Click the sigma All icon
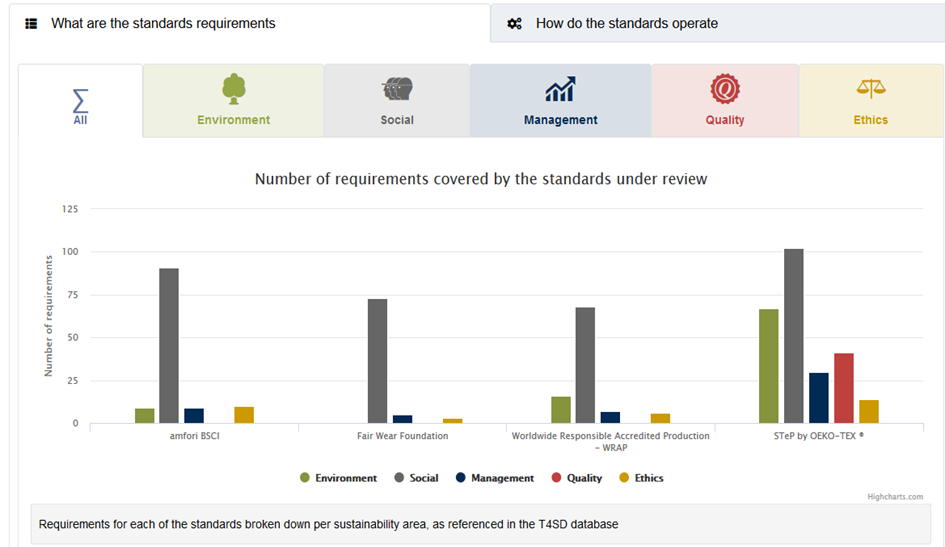Viewport: 945px width, 547px height. tap(80, 101)
